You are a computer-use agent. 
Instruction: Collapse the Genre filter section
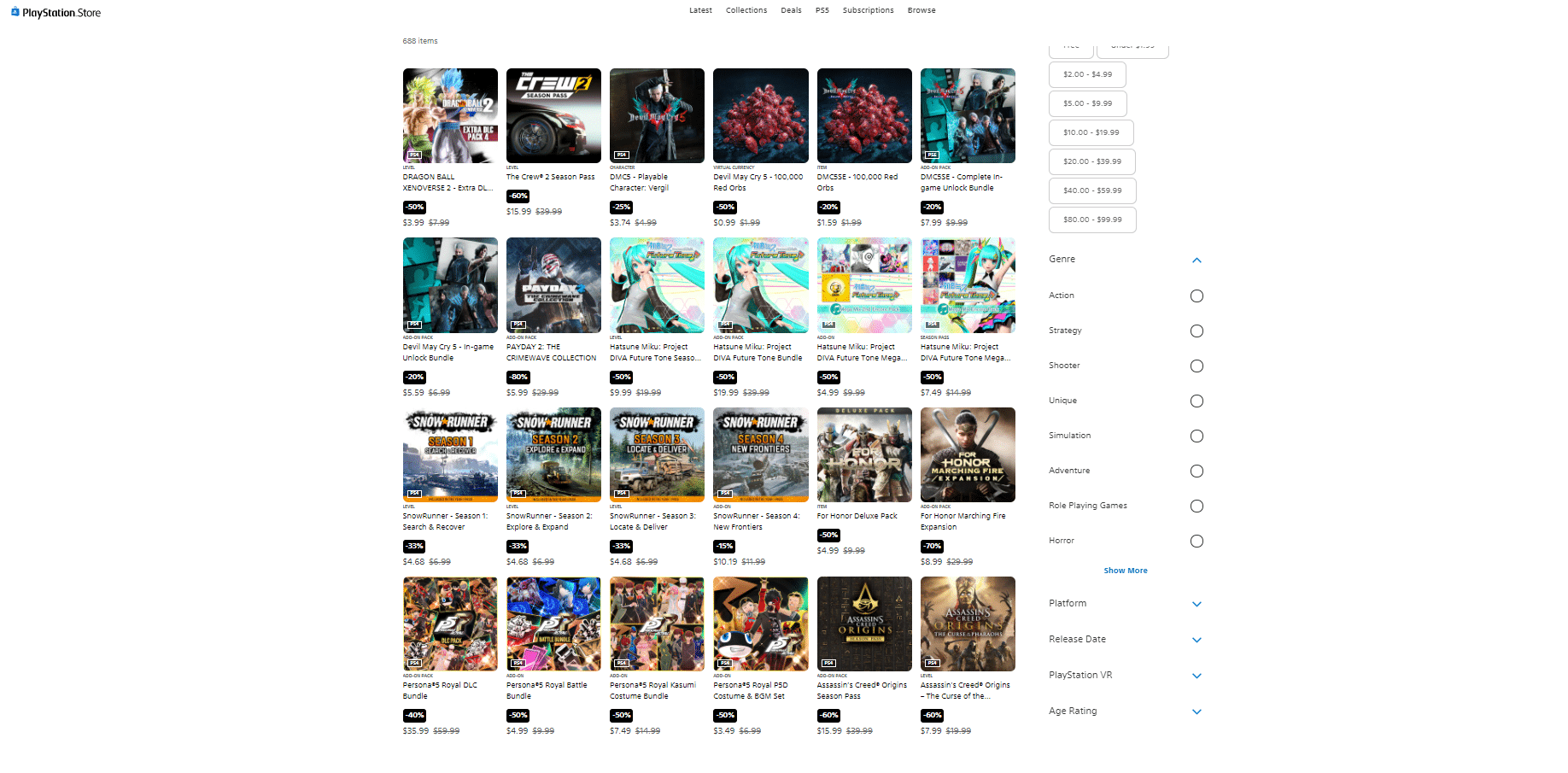[x=1196, y=260]
